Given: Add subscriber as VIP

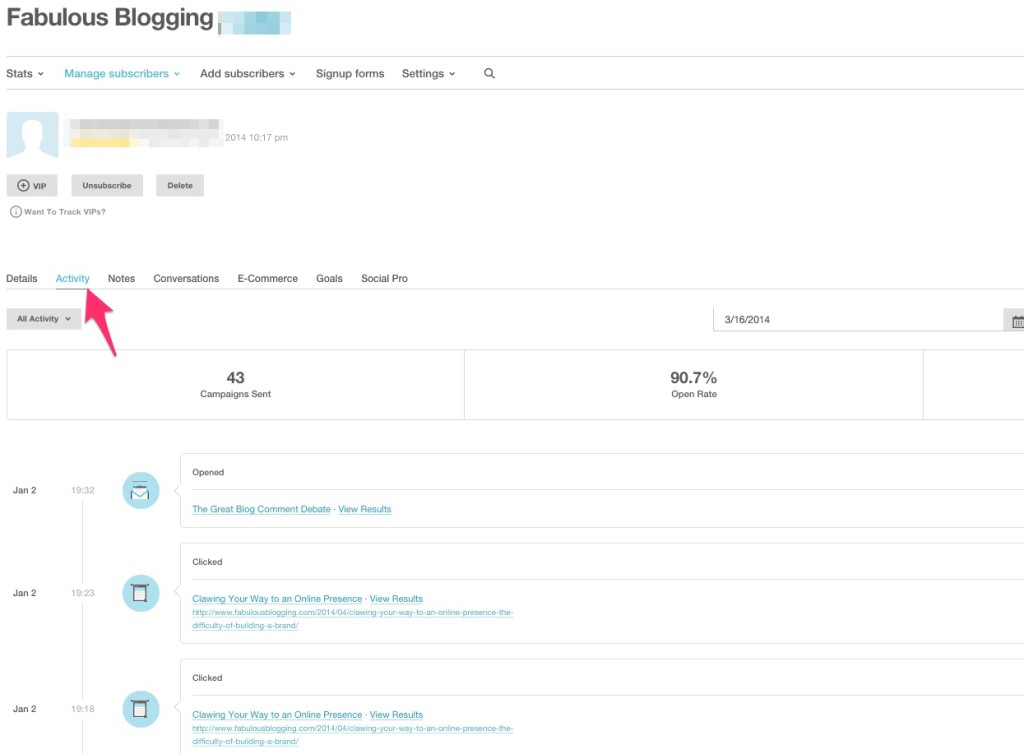Looking at the screenshot, I should tap(32, 185).
